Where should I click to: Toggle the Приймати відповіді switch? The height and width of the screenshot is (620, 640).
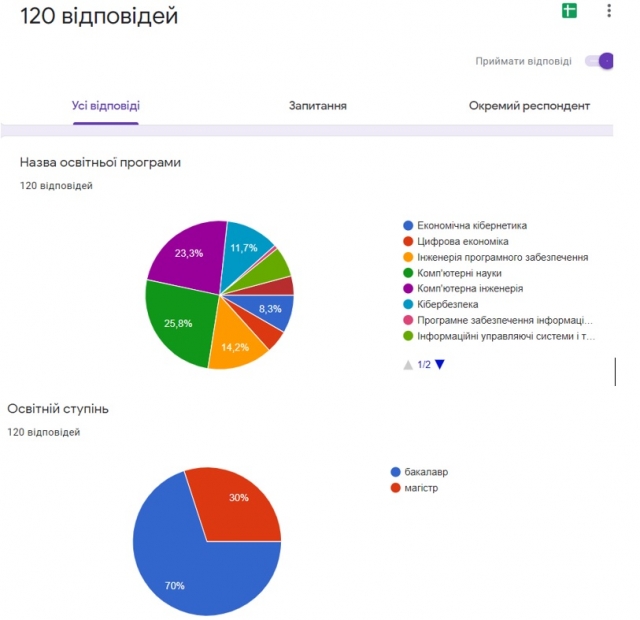[x=599, y=61]
